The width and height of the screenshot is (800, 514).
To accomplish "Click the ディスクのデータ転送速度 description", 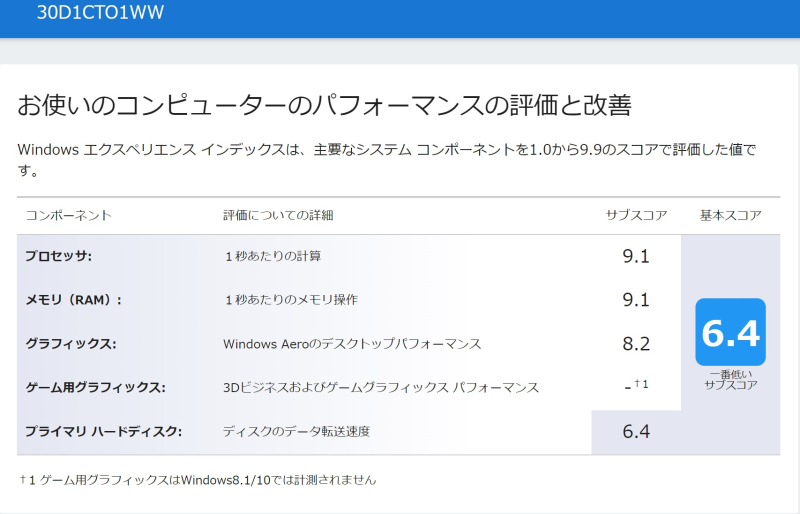I will click(x=296, y=432).
